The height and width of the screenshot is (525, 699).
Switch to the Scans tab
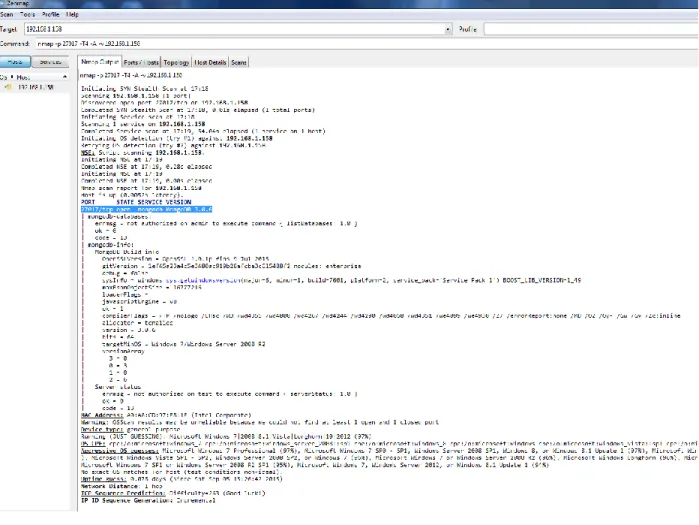tap(238, 62)
